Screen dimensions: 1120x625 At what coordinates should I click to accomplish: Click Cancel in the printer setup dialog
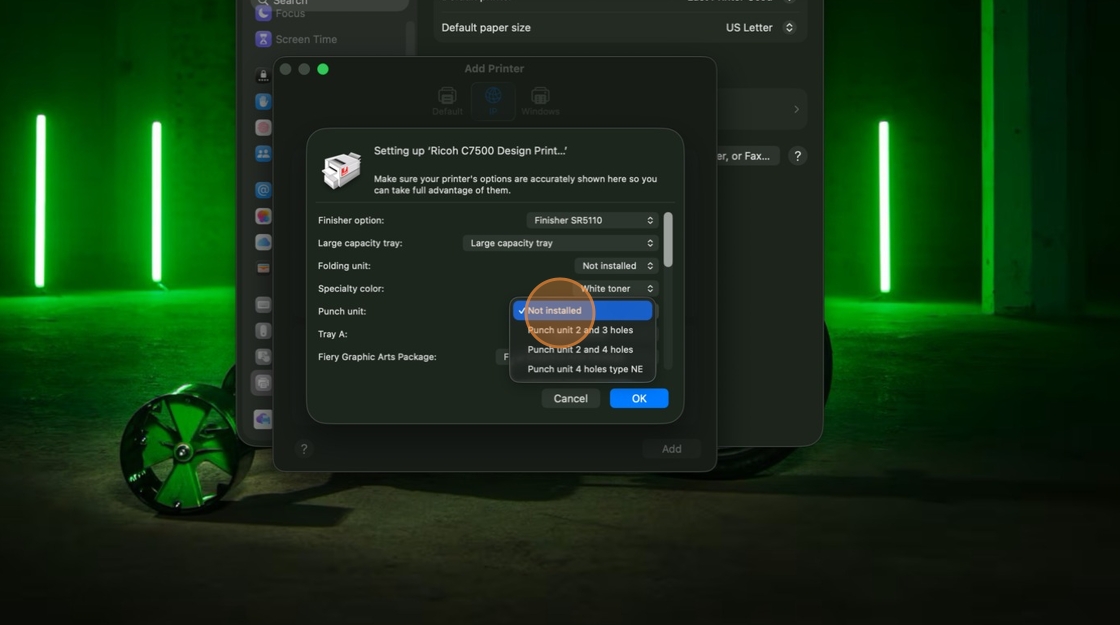(570, 399)
